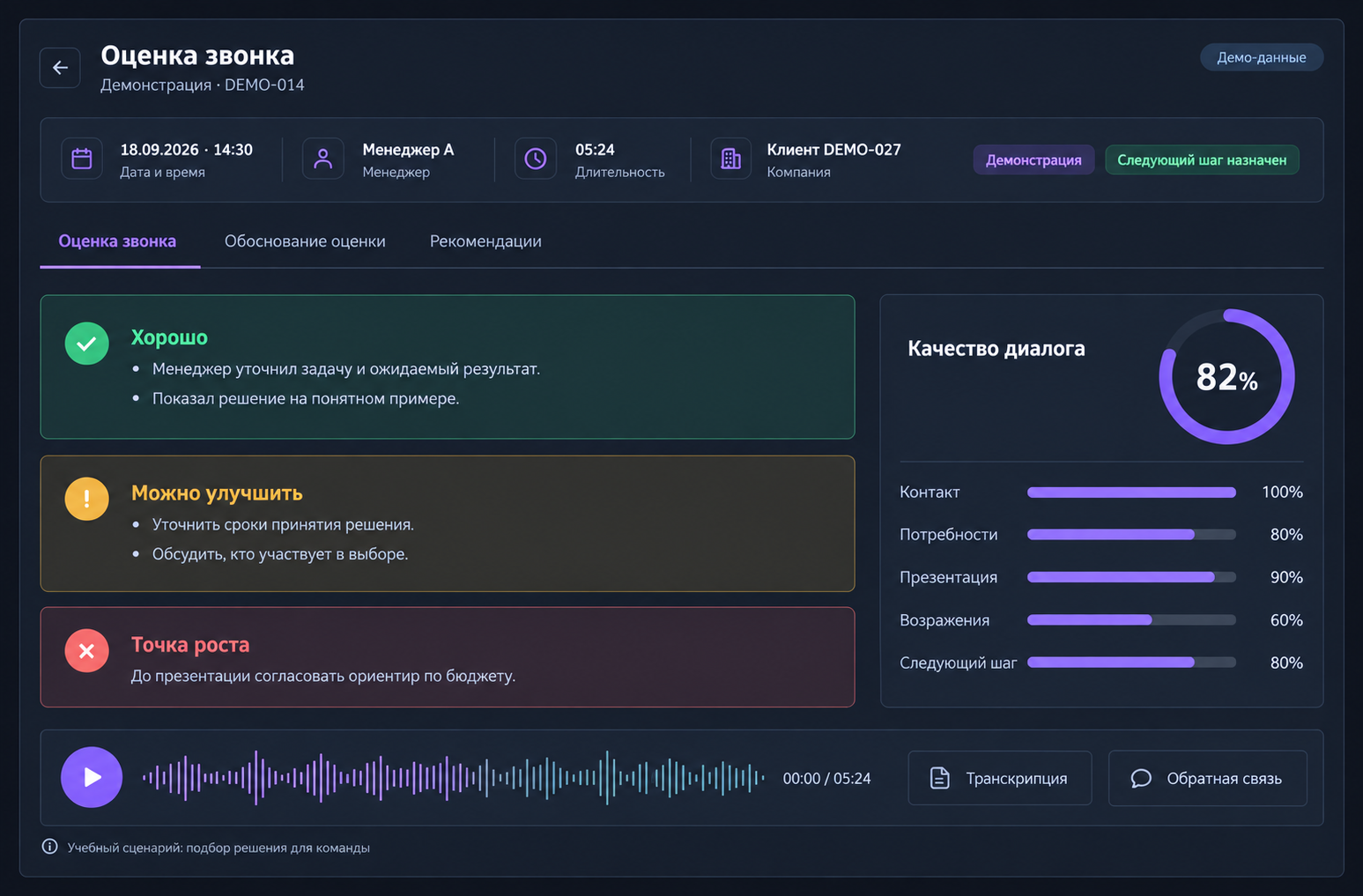The width and height of the screenshot is (1363, 896).
Task: Click the Демонстрация tag
Action: pyautogui.click(x=1033, y=159)
